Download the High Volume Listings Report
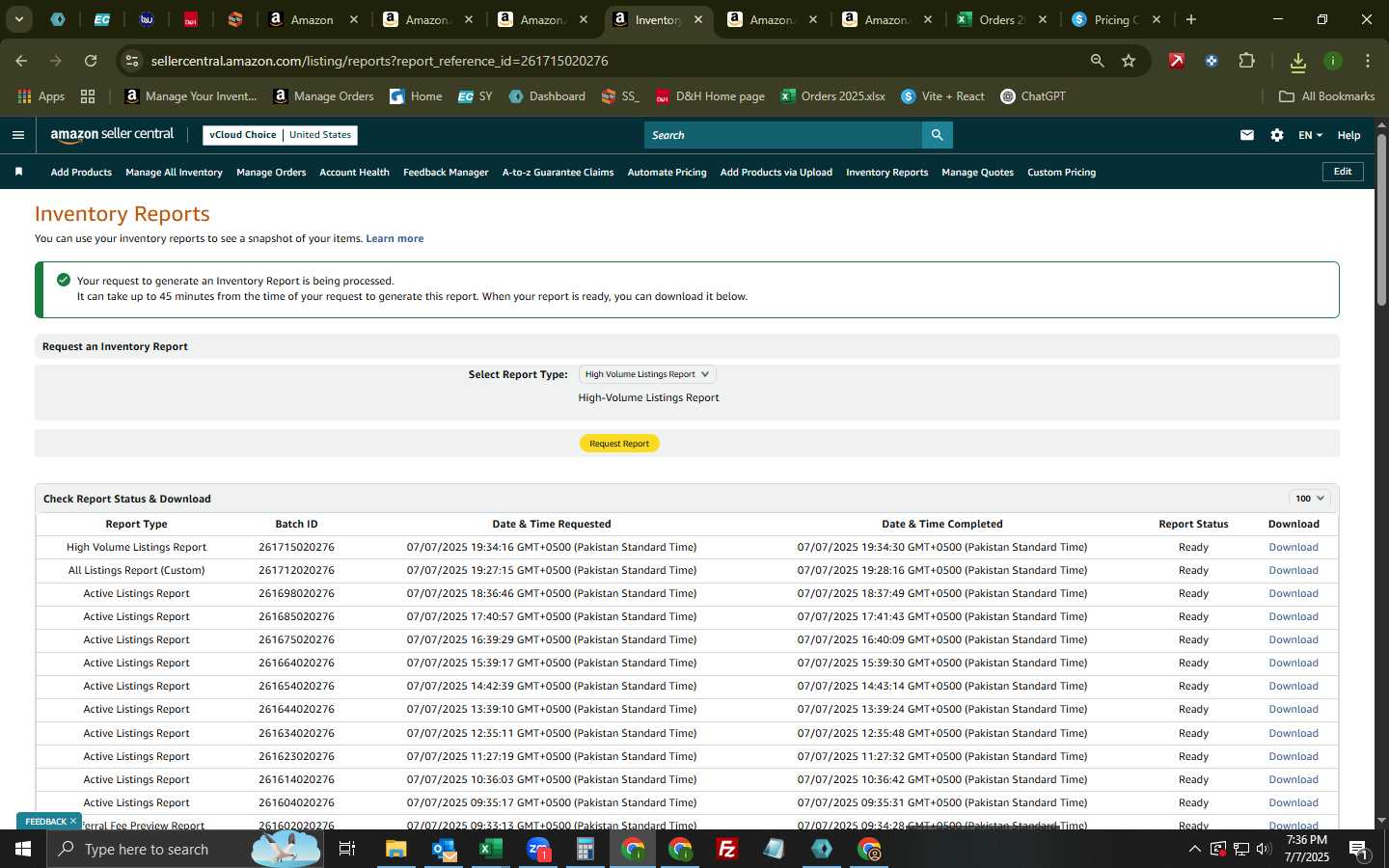Image resolution: width=1389 pixels, height=868 pixels. pyautogui.click(x=1294, y=547)
